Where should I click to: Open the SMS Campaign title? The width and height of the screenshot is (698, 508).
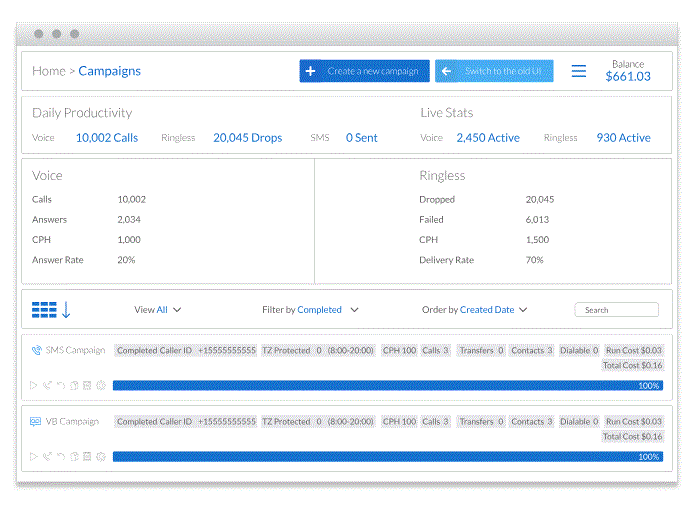[x=75, y=350]
